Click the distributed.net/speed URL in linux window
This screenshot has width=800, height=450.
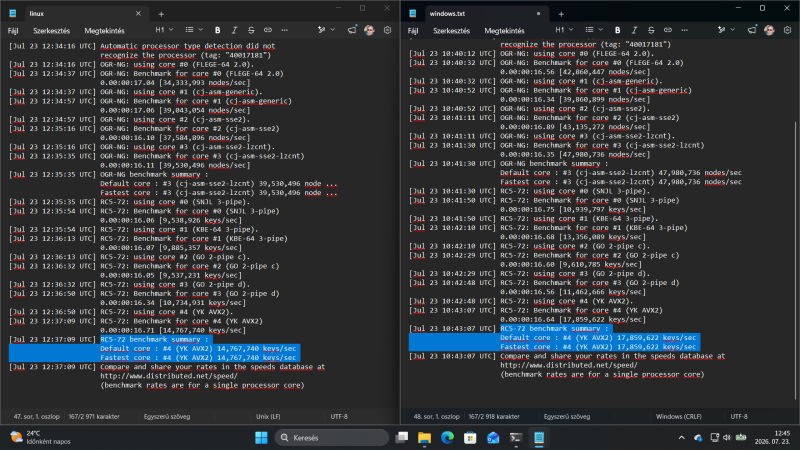click(x=169, y=376)
